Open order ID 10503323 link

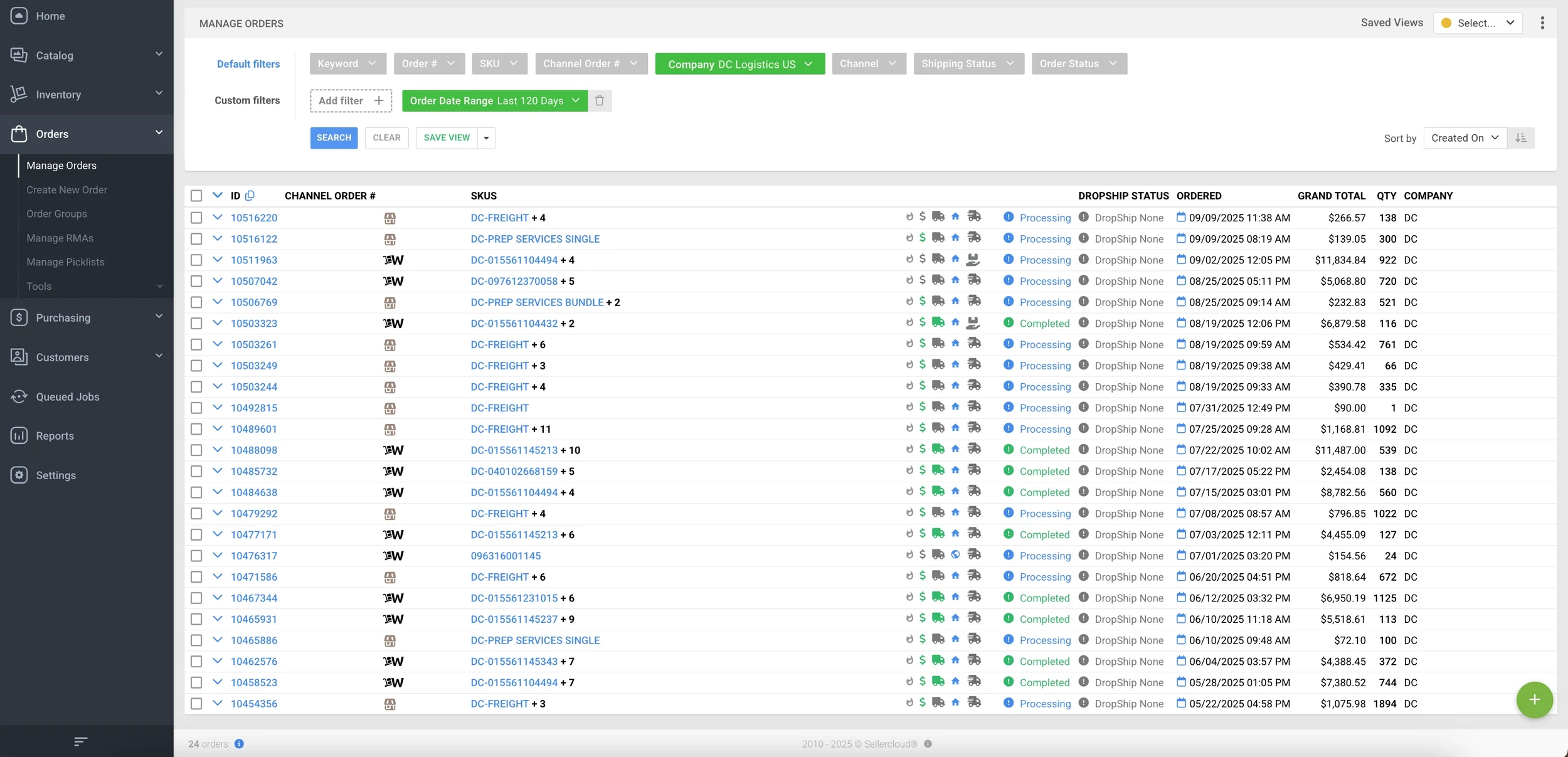[253, 324]
